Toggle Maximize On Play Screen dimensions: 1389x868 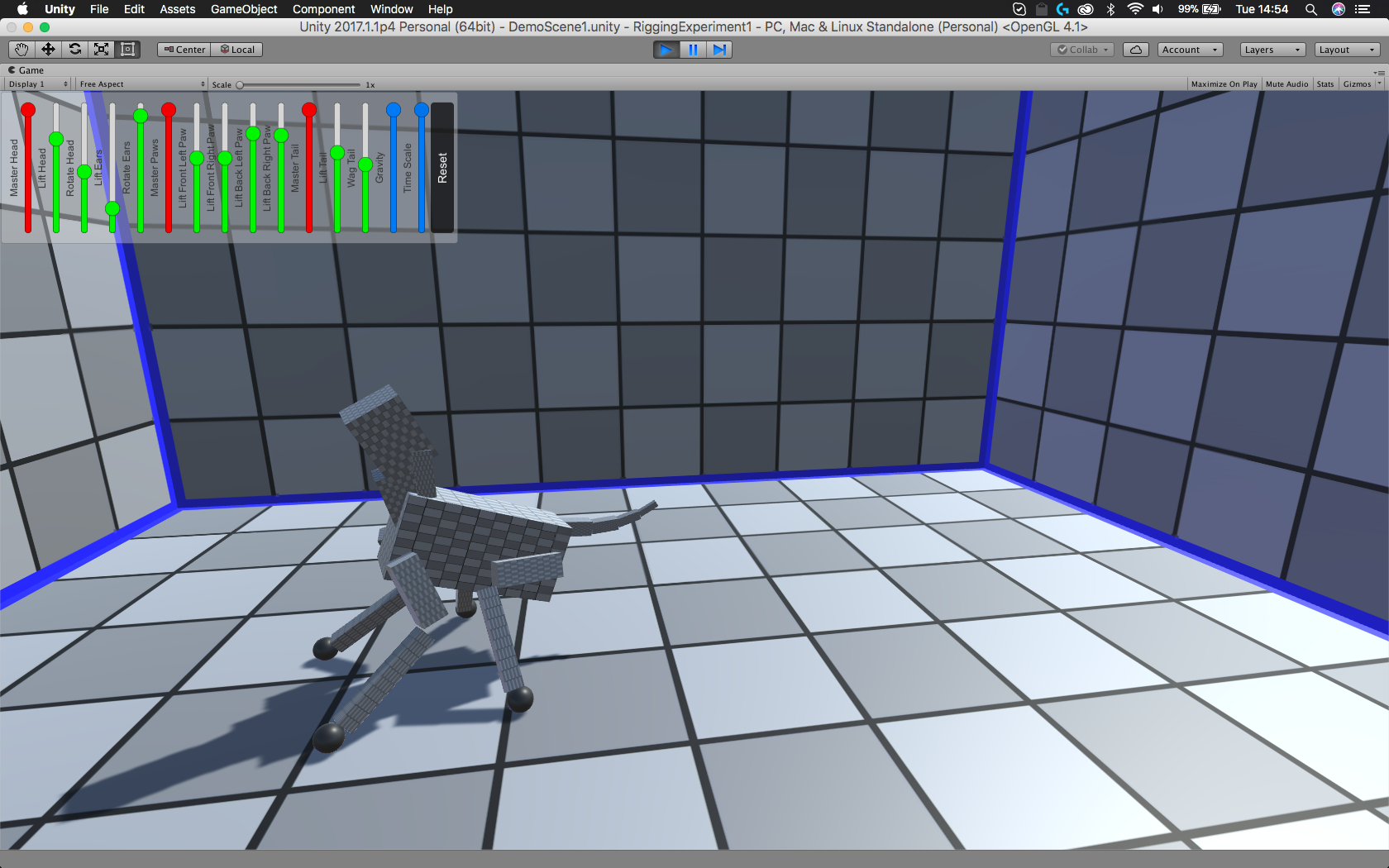(1223, 84)
